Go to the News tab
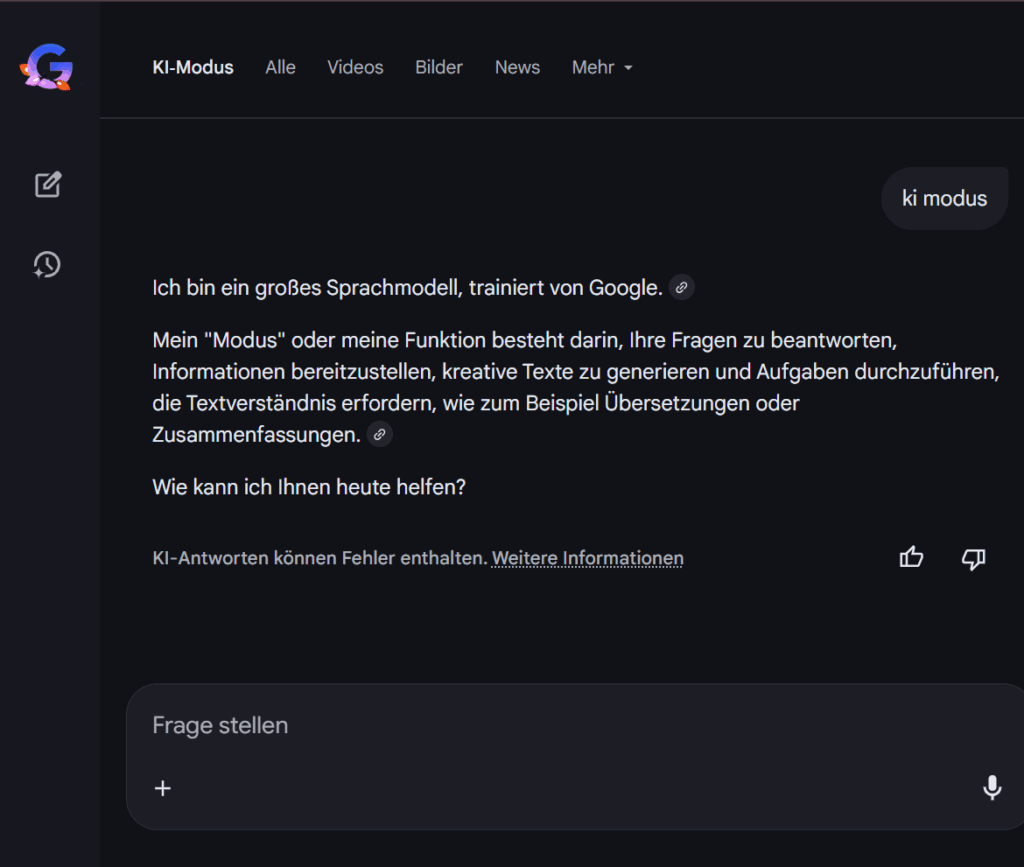The width and height of the screenshot is (1024, 867). [x=517, y=68]
